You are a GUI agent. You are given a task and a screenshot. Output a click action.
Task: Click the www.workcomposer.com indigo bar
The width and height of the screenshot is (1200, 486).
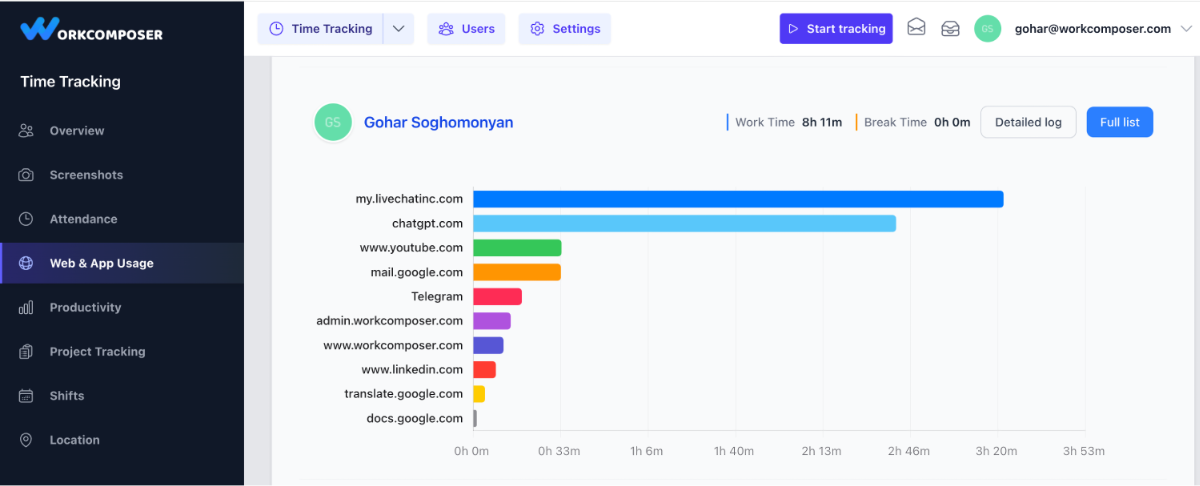488,345
